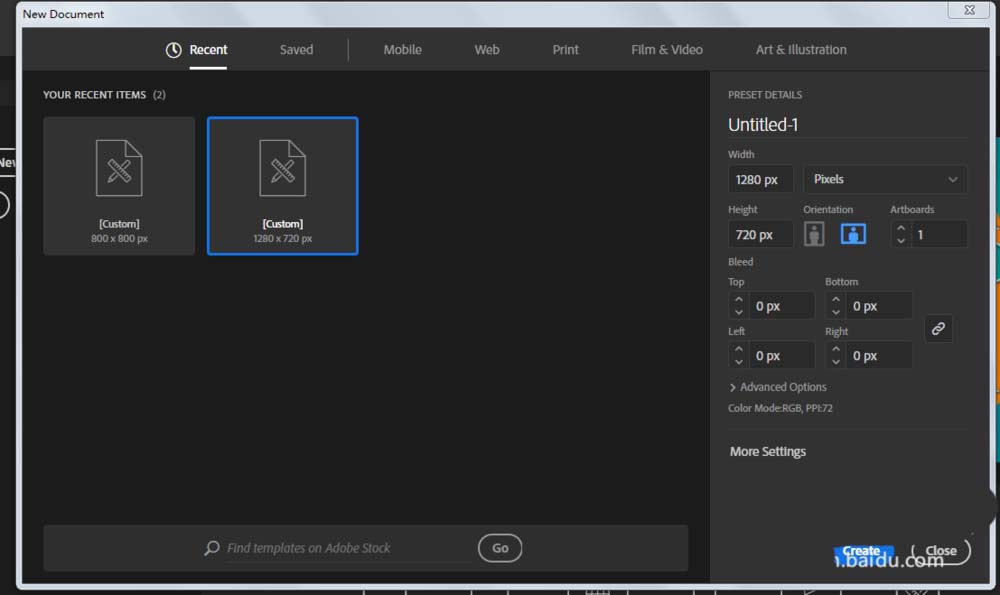The image size is (1000, 595).
Task: Click the Bottom bleed field
Action: pos(879,305)
